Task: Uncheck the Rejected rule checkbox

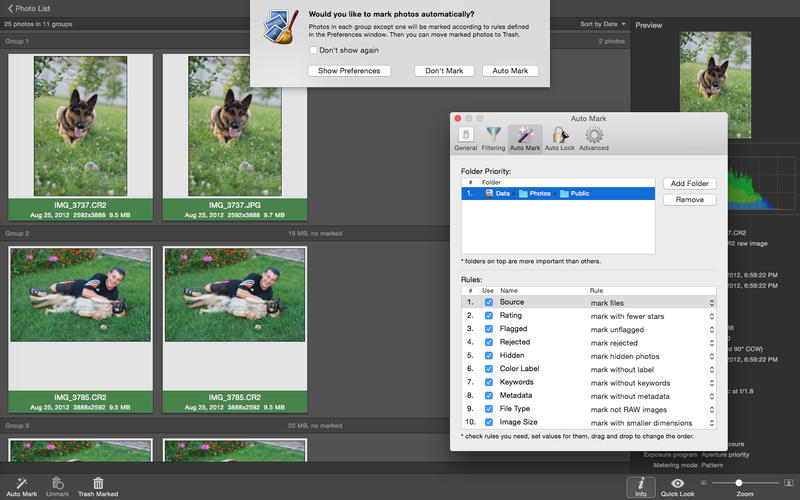Action: 489,342
